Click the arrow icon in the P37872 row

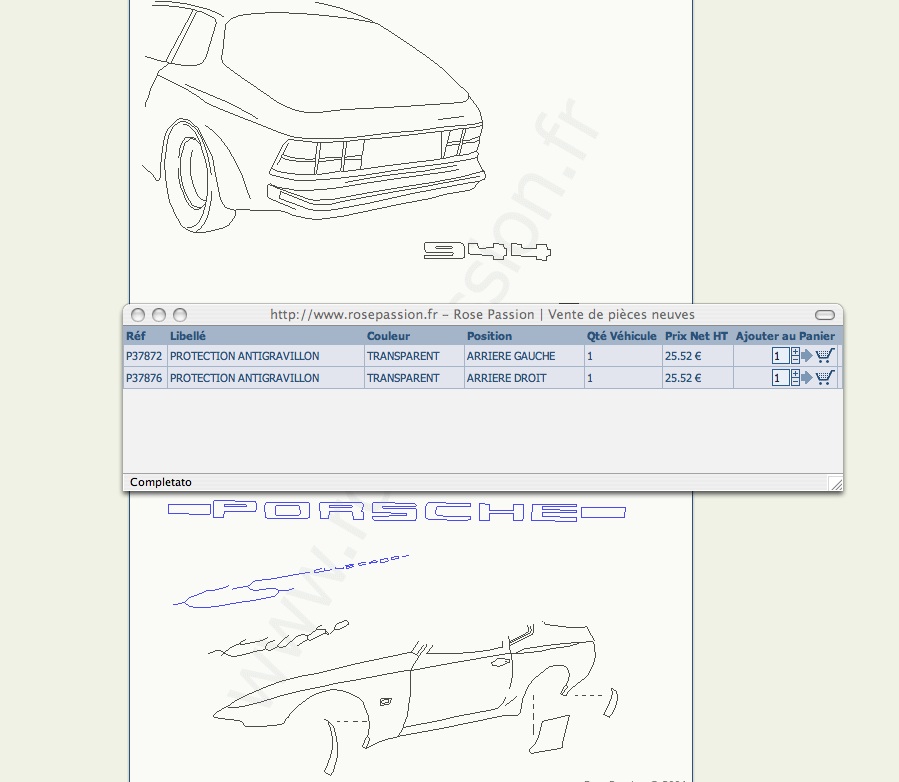(807, 355)
